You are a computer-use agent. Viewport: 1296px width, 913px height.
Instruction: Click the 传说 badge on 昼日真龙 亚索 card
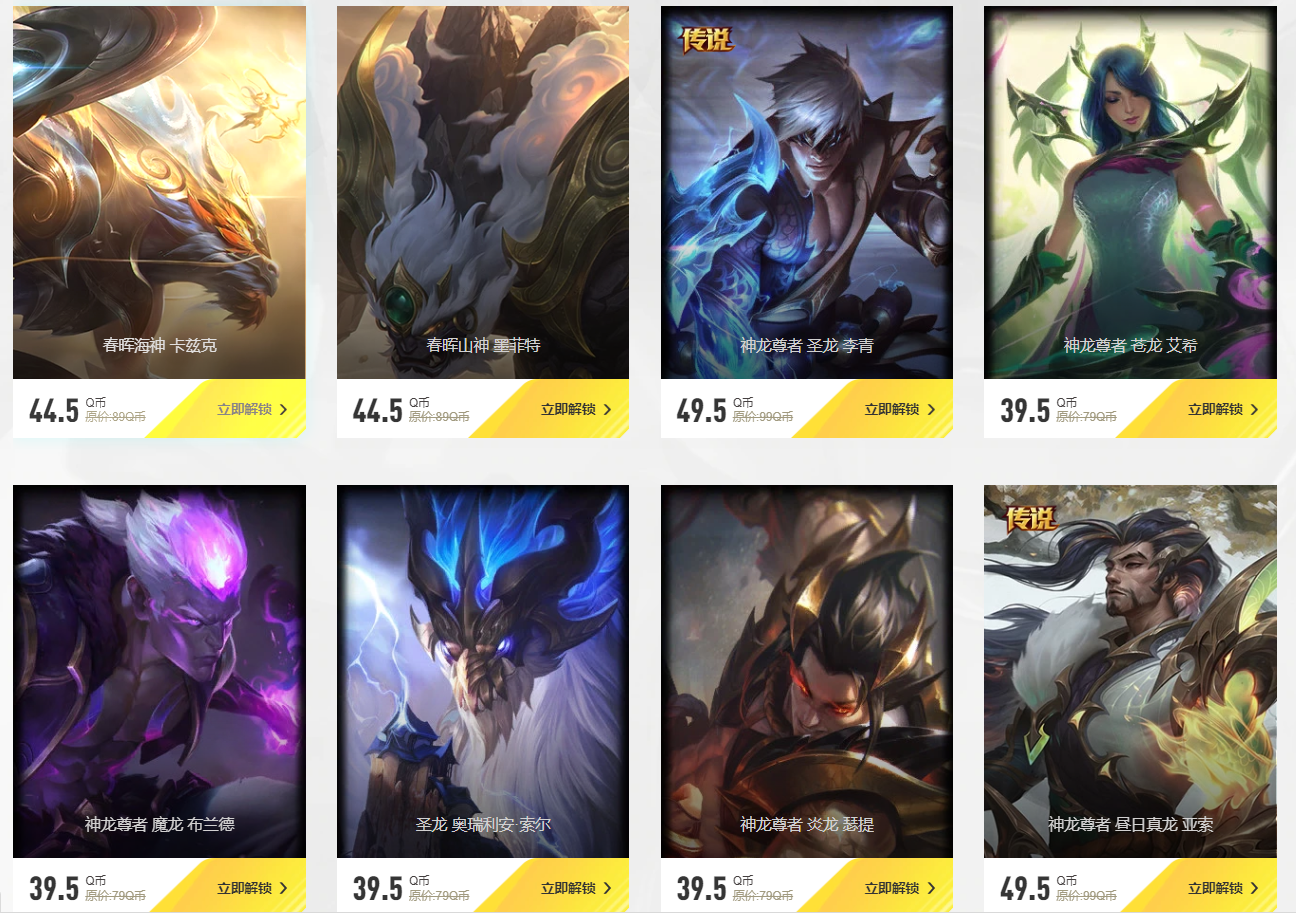click(x=1030, y=518)
